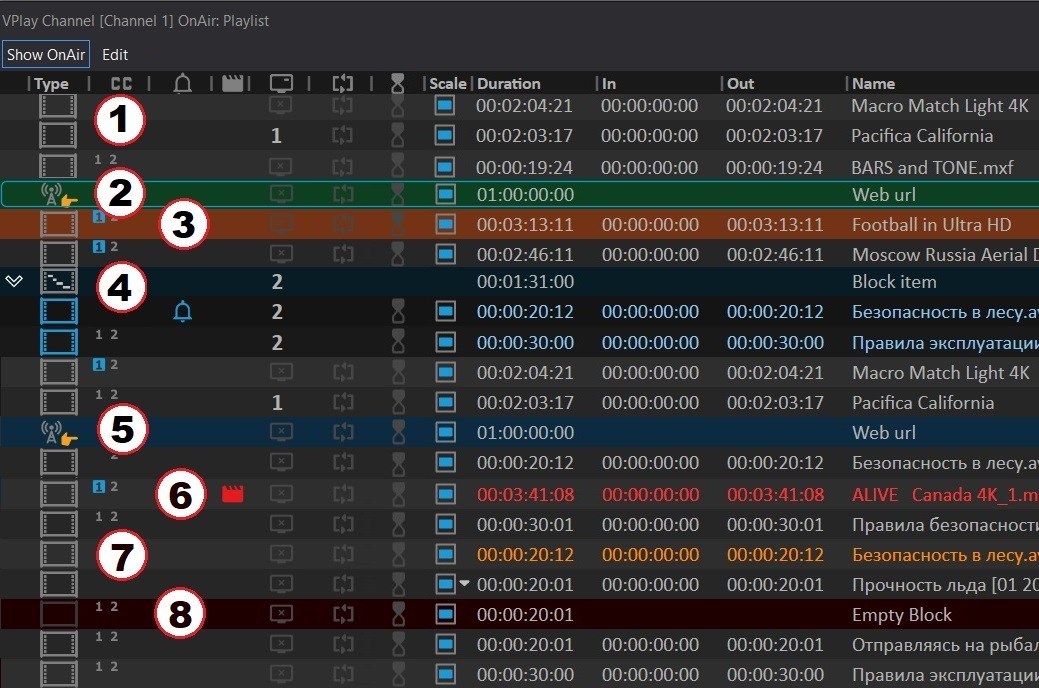Toggle scale icon on first Macro Match Light 4K row
Viewport: 1039px width, 688px height.
pyautogui.click(x=445, y=105)
